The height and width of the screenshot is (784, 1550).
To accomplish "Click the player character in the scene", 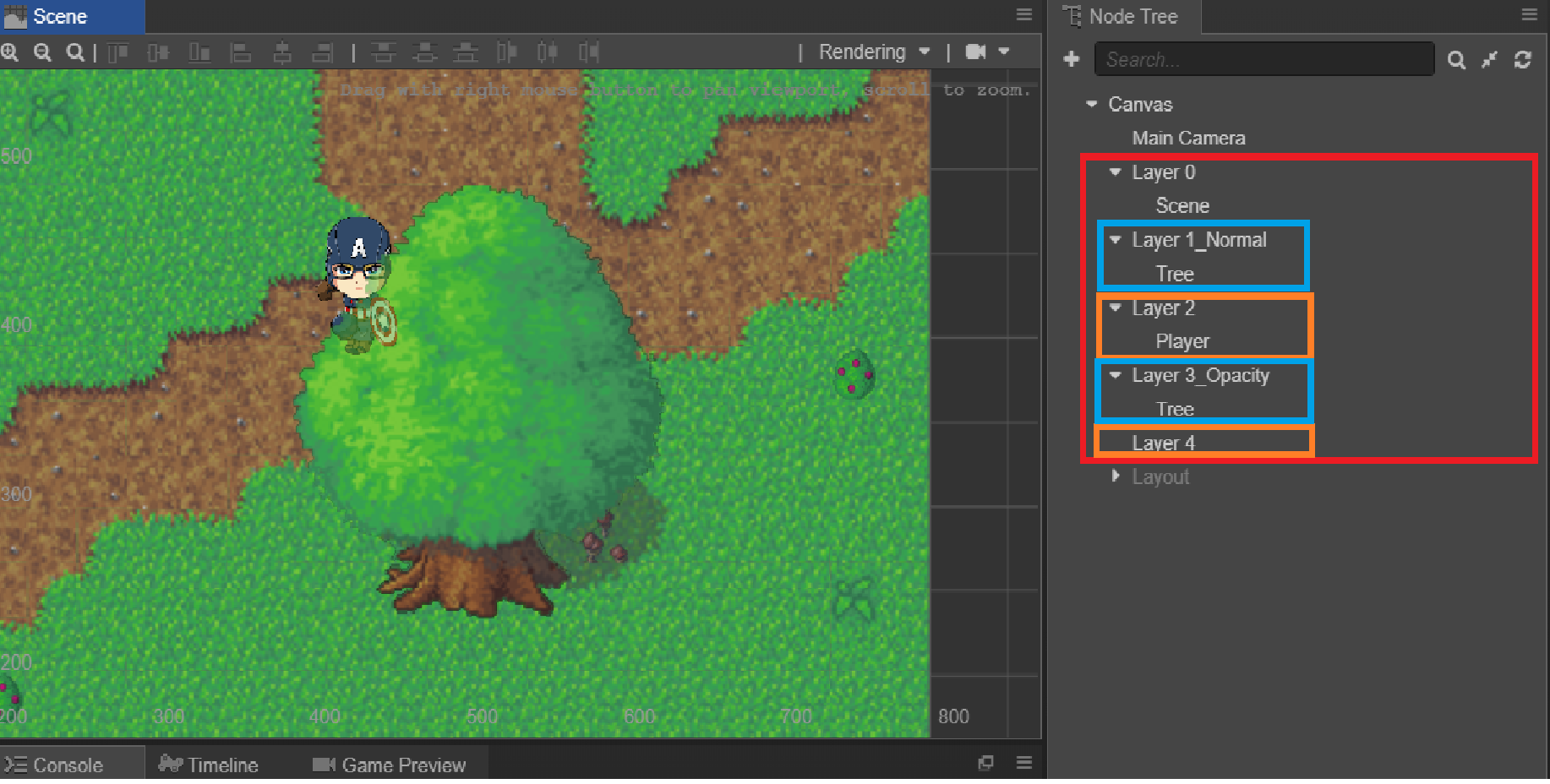I will (x=359, y=286).
